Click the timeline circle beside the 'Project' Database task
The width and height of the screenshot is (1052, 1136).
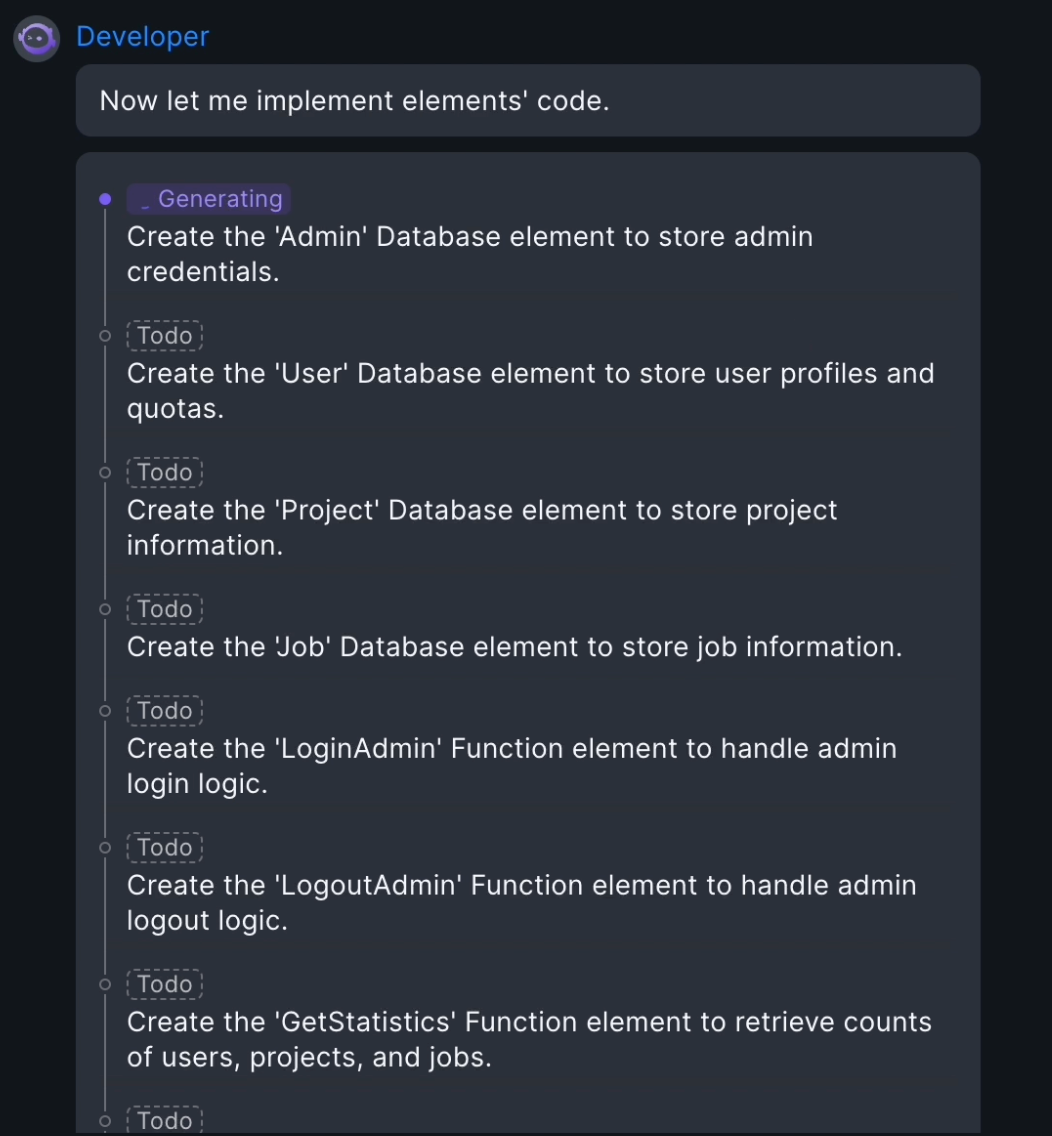click(x=105, y=472)
